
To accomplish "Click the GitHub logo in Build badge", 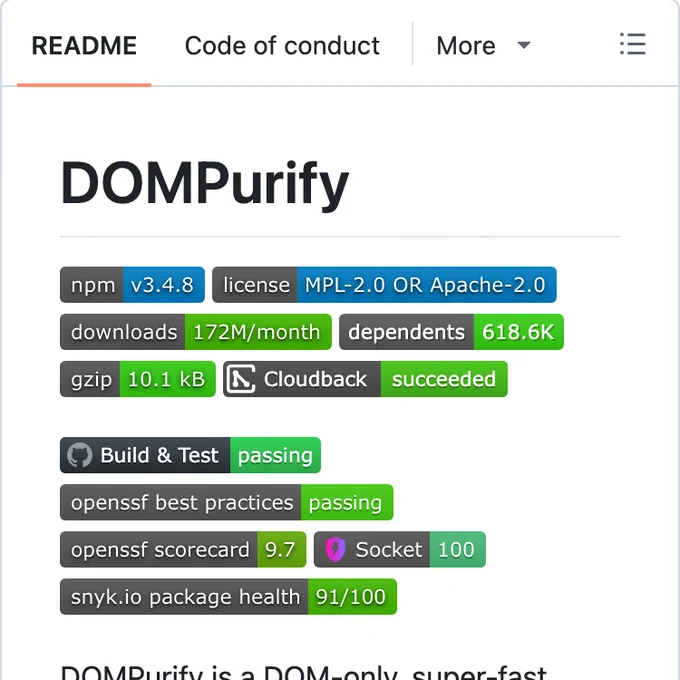I will (79, 455).
